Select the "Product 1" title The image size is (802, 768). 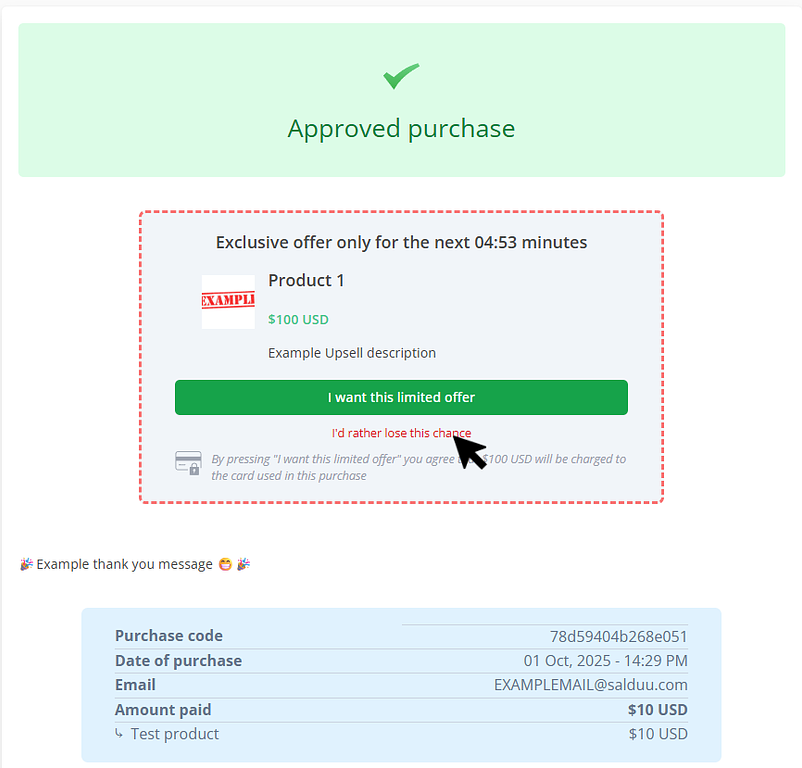(306, 280)
